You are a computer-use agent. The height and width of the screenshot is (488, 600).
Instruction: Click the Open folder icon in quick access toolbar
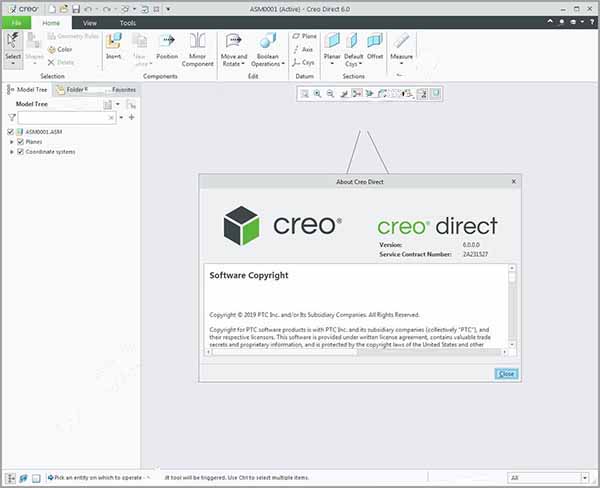[x=64, y=9]
